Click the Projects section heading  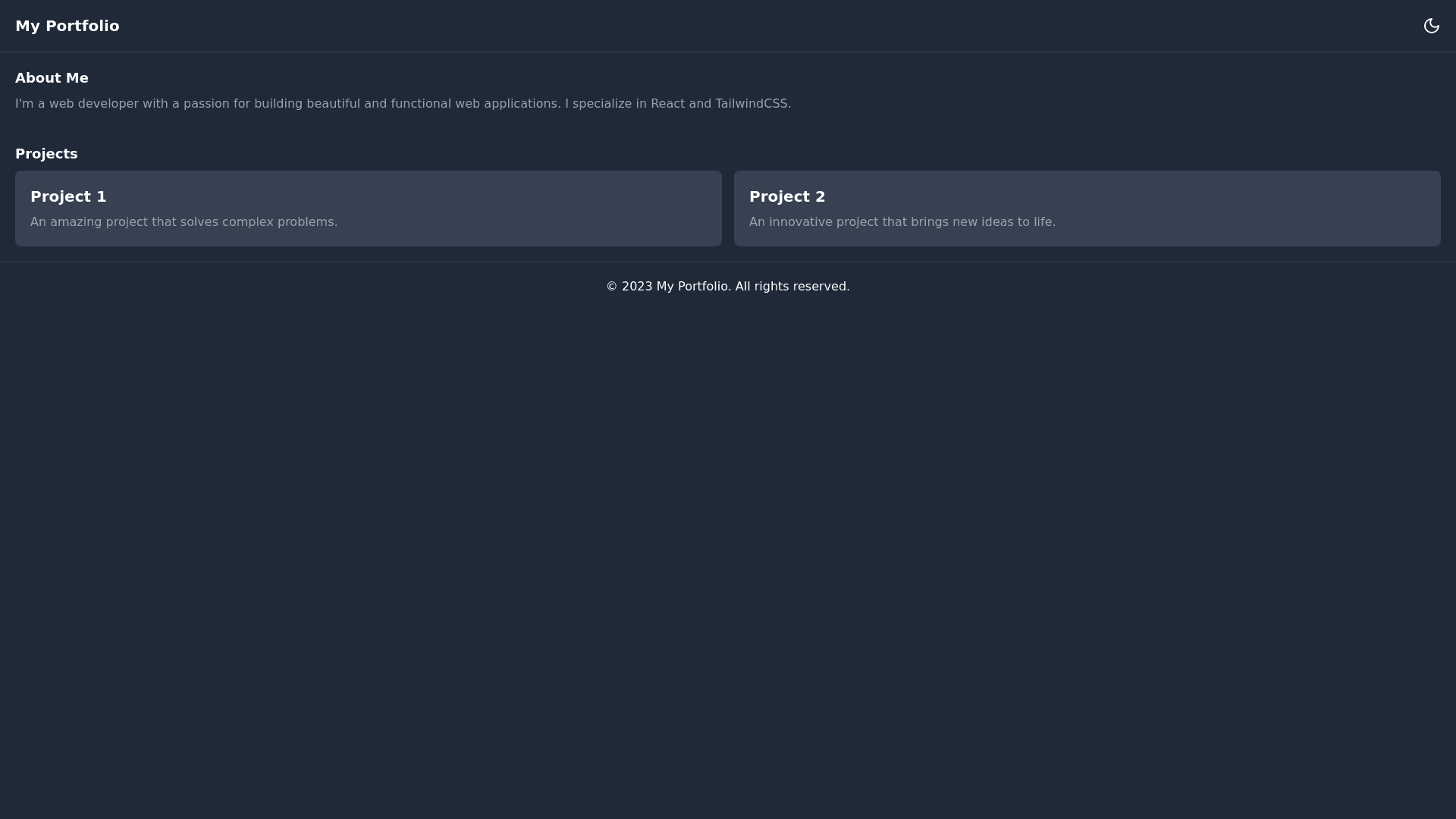[x=46, y=154]
